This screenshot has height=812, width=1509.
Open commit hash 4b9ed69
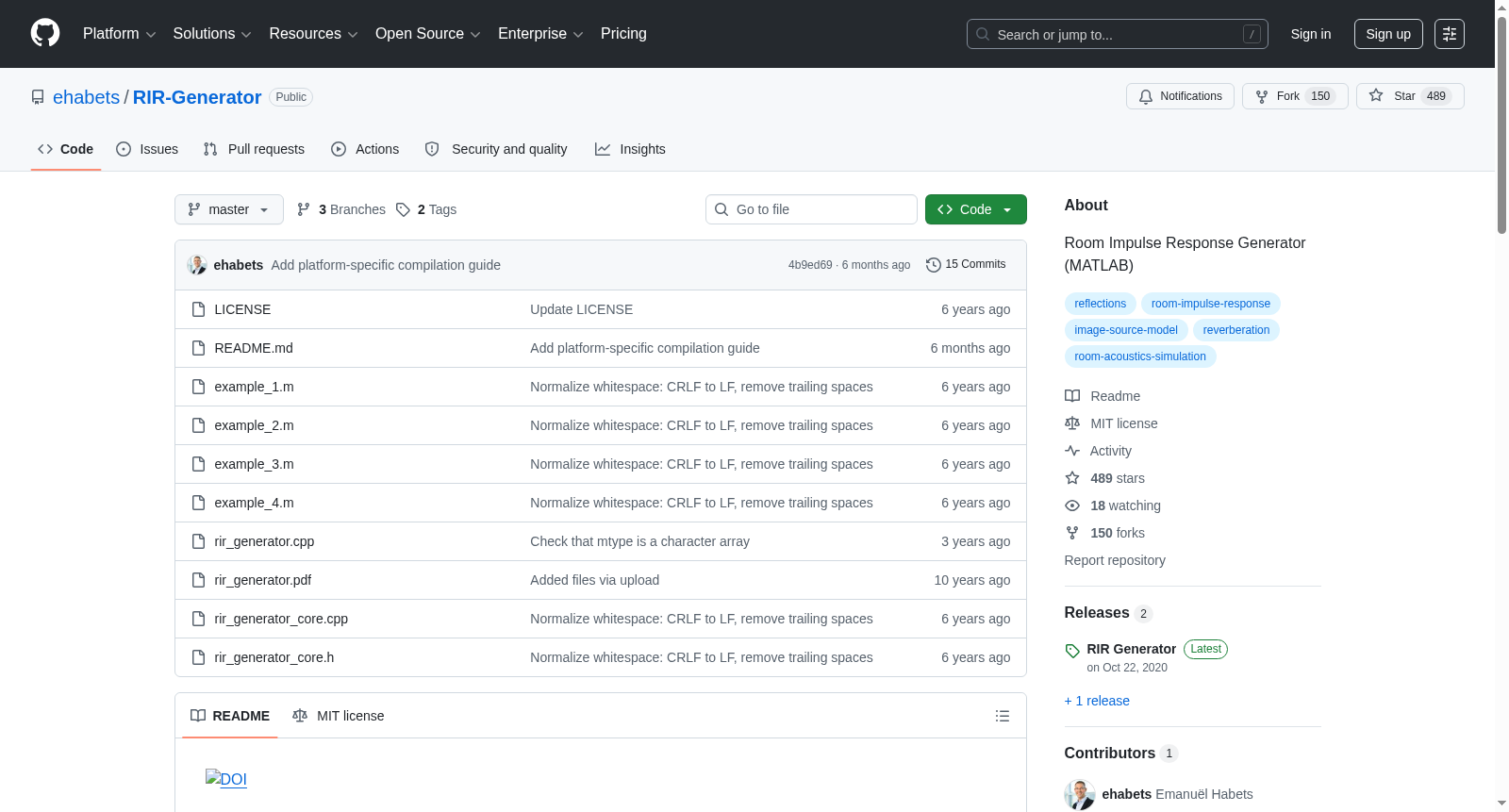point(810,265)
